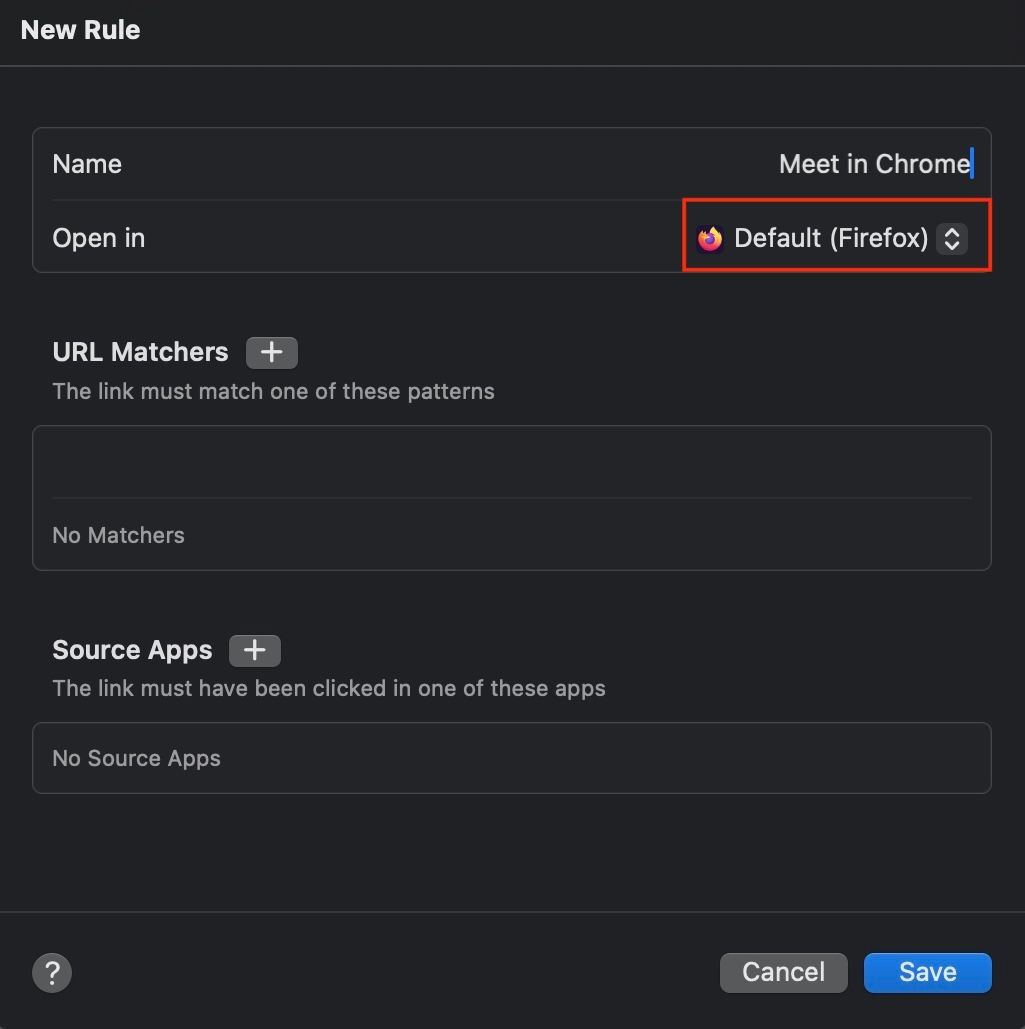Viewport: 1025px width, 1029px height.
Task: Click the Firefox icon in Open in row
Action: click(710, 238)
